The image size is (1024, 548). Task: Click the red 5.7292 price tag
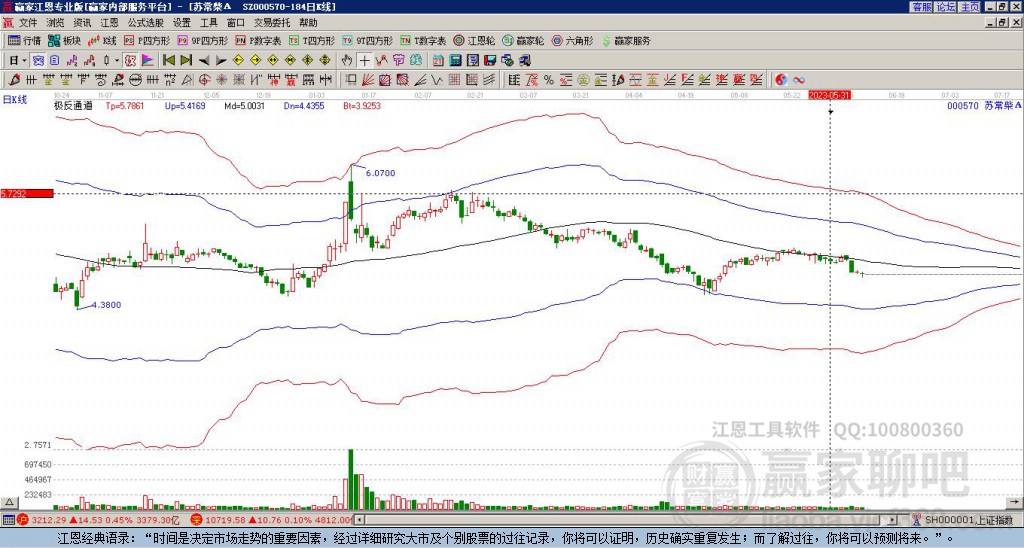pyautogui.click(x=27, y=193)
